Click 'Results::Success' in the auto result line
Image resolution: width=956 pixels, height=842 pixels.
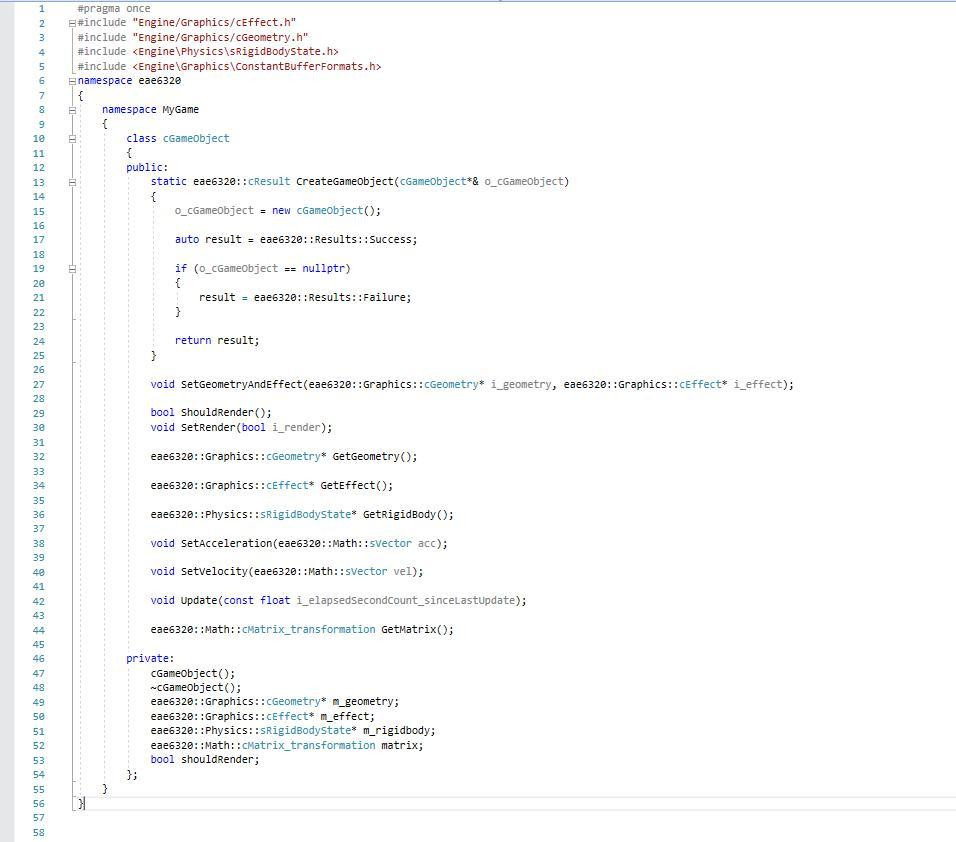click(x=363, y=240)
